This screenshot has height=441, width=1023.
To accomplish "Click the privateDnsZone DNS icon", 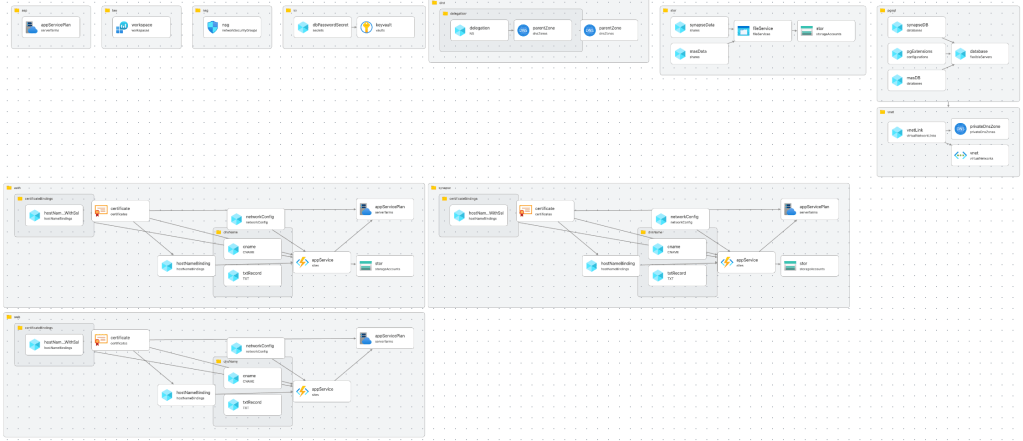I will 960,128.
